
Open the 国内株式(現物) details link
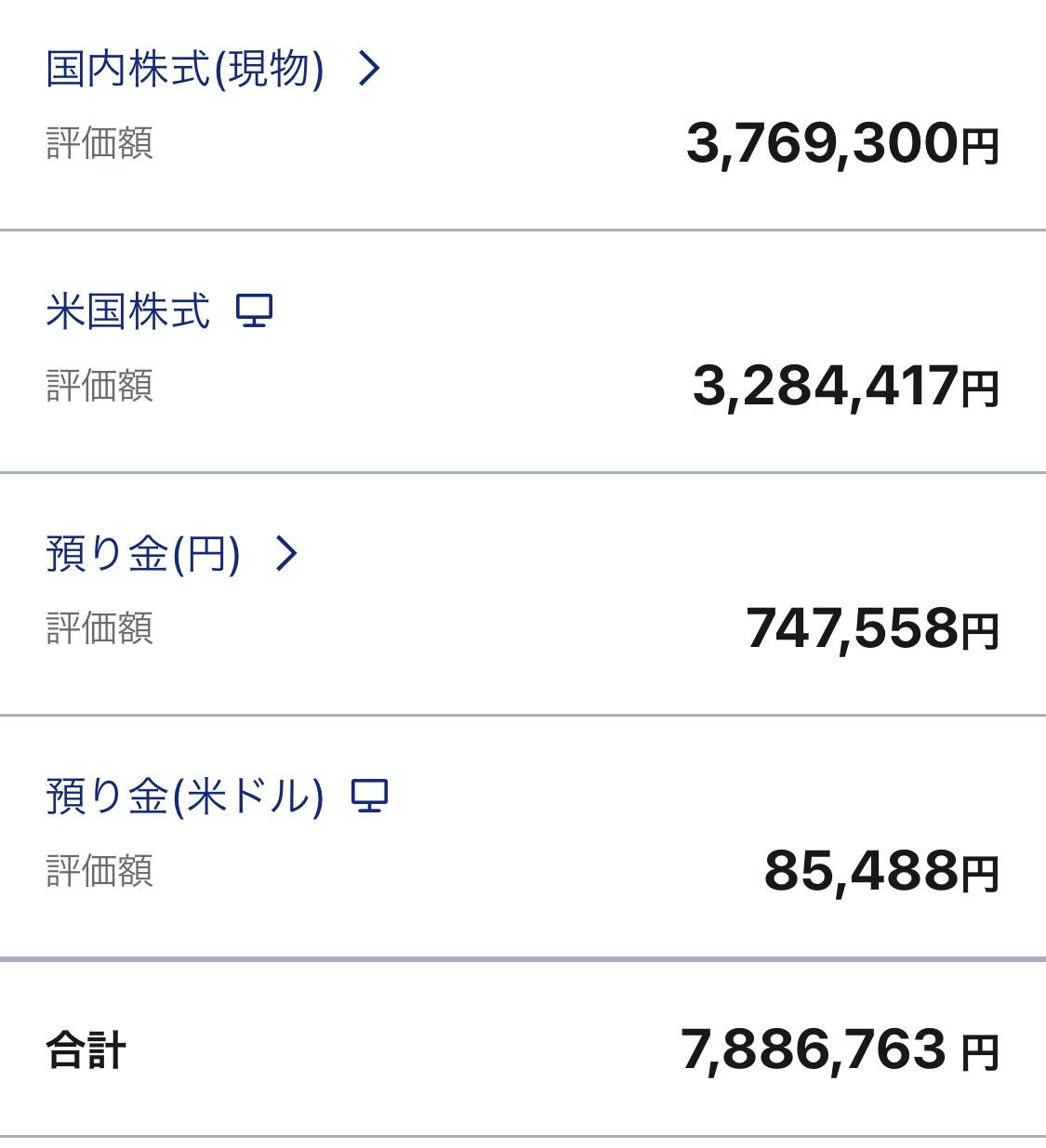pos(184,69)
